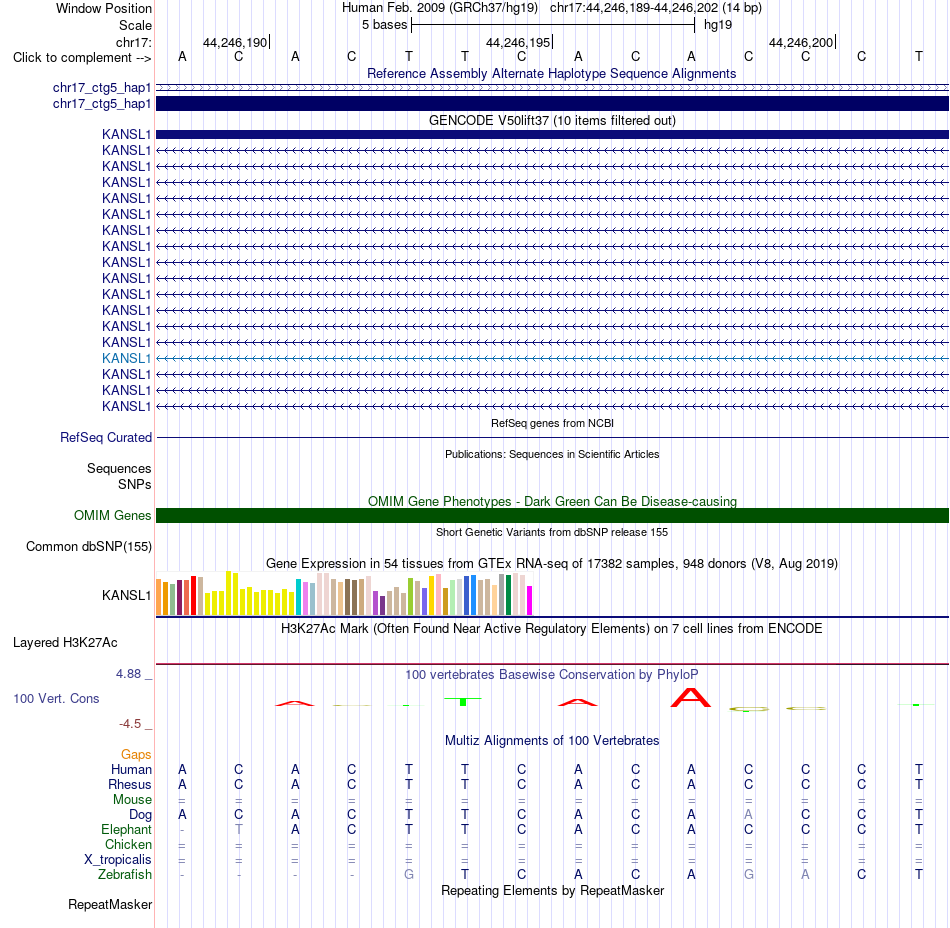The width and height of the screenshot is (950, 928).
Task: Click the faded T in the Elephant row
Action: pos(239,829)
